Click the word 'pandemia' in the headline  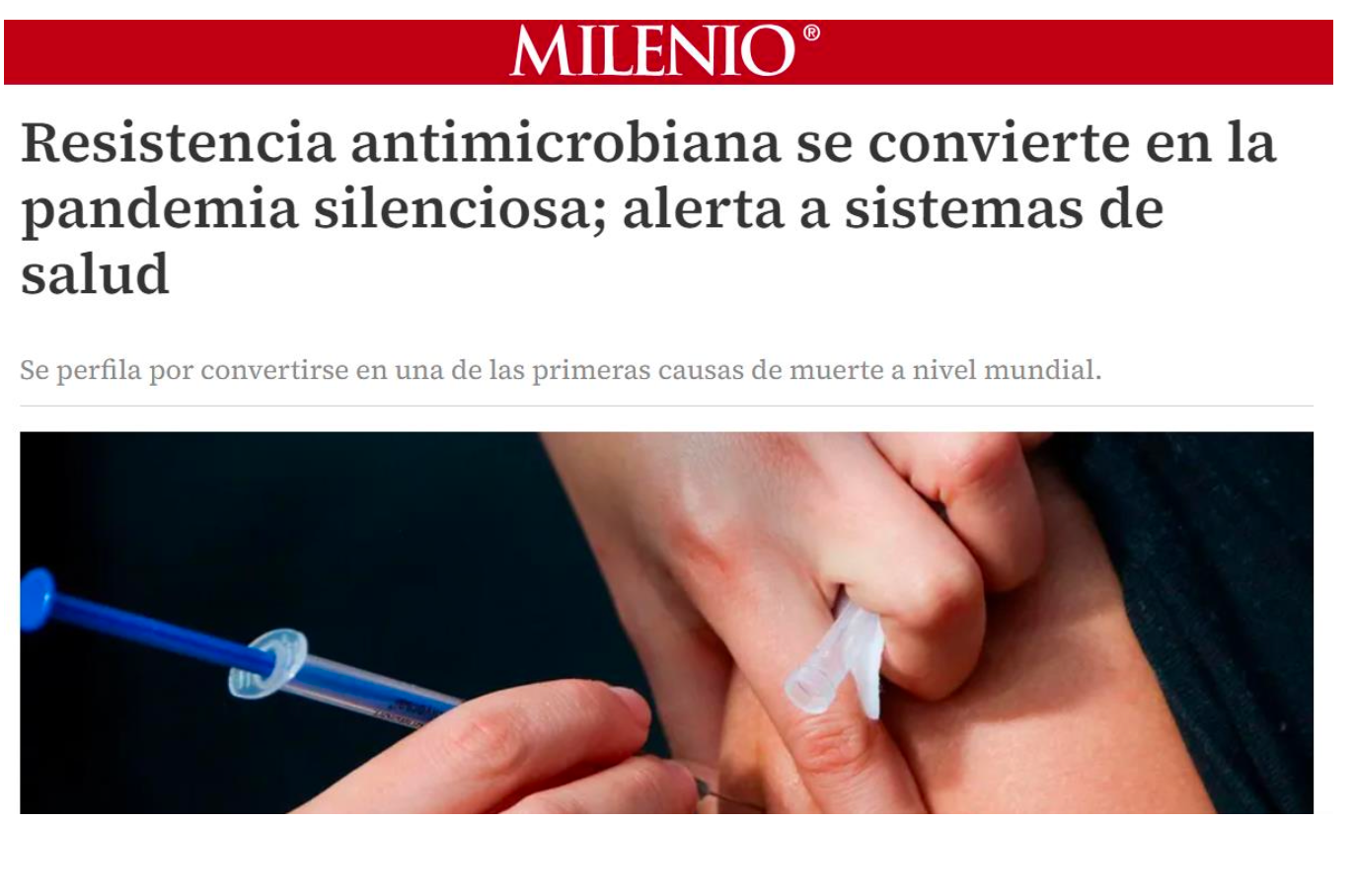[159, 210]
